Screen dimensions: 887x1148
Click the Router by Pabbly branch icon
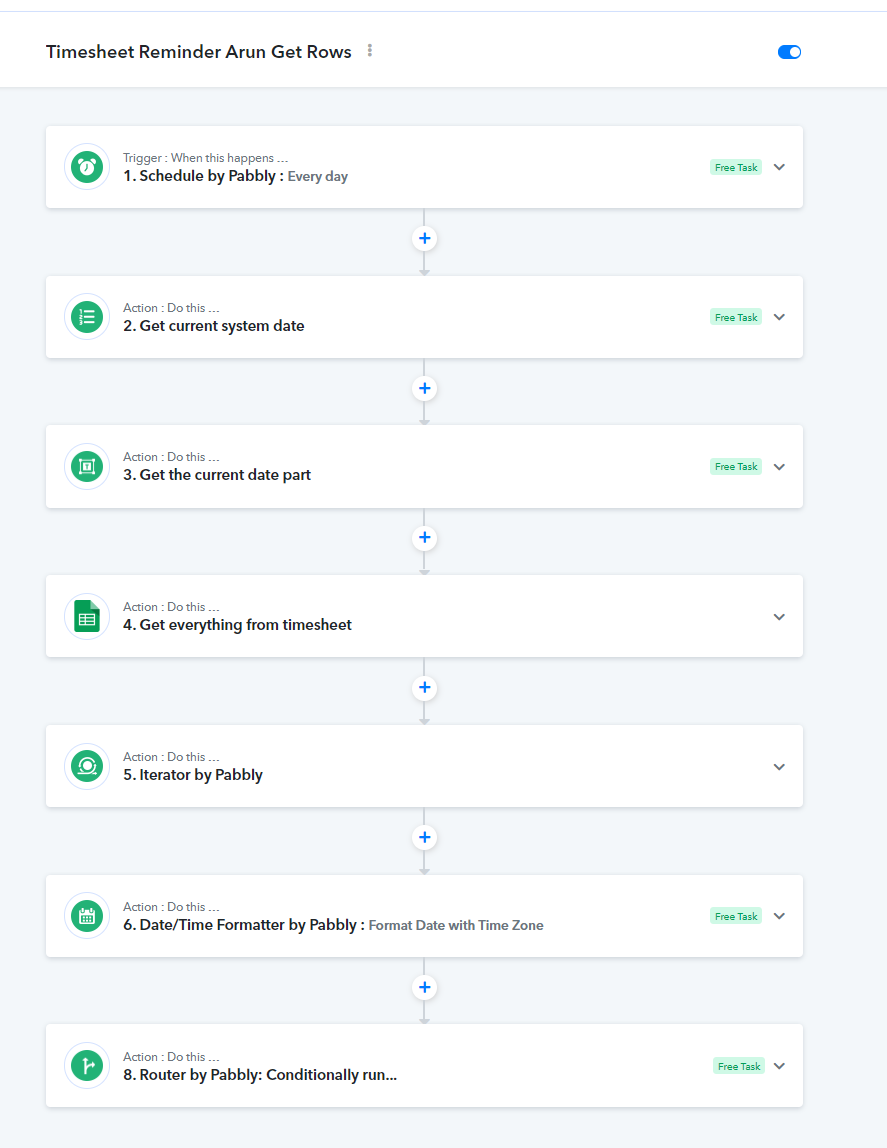87,1066
